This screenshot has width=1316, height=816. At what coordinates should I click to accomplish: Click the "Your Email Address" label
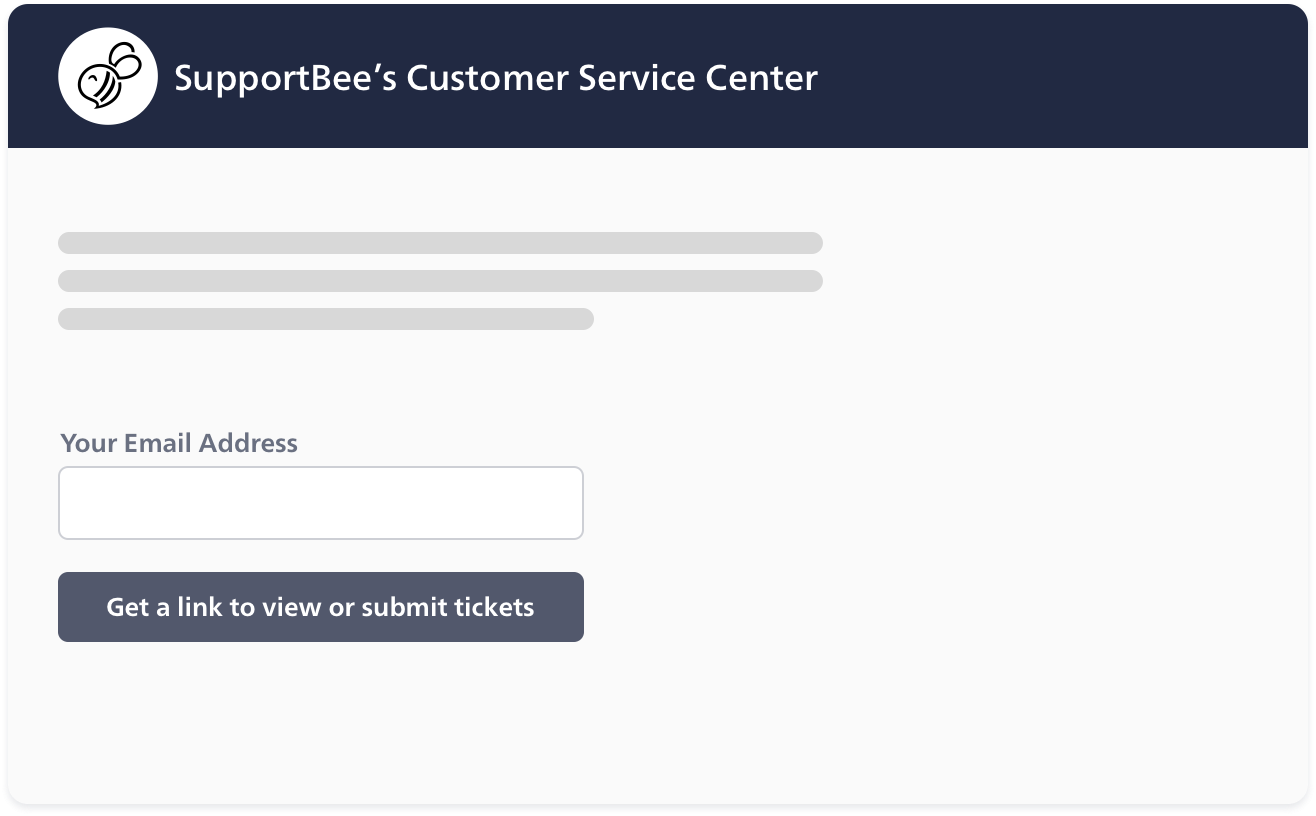click(179, 443)
